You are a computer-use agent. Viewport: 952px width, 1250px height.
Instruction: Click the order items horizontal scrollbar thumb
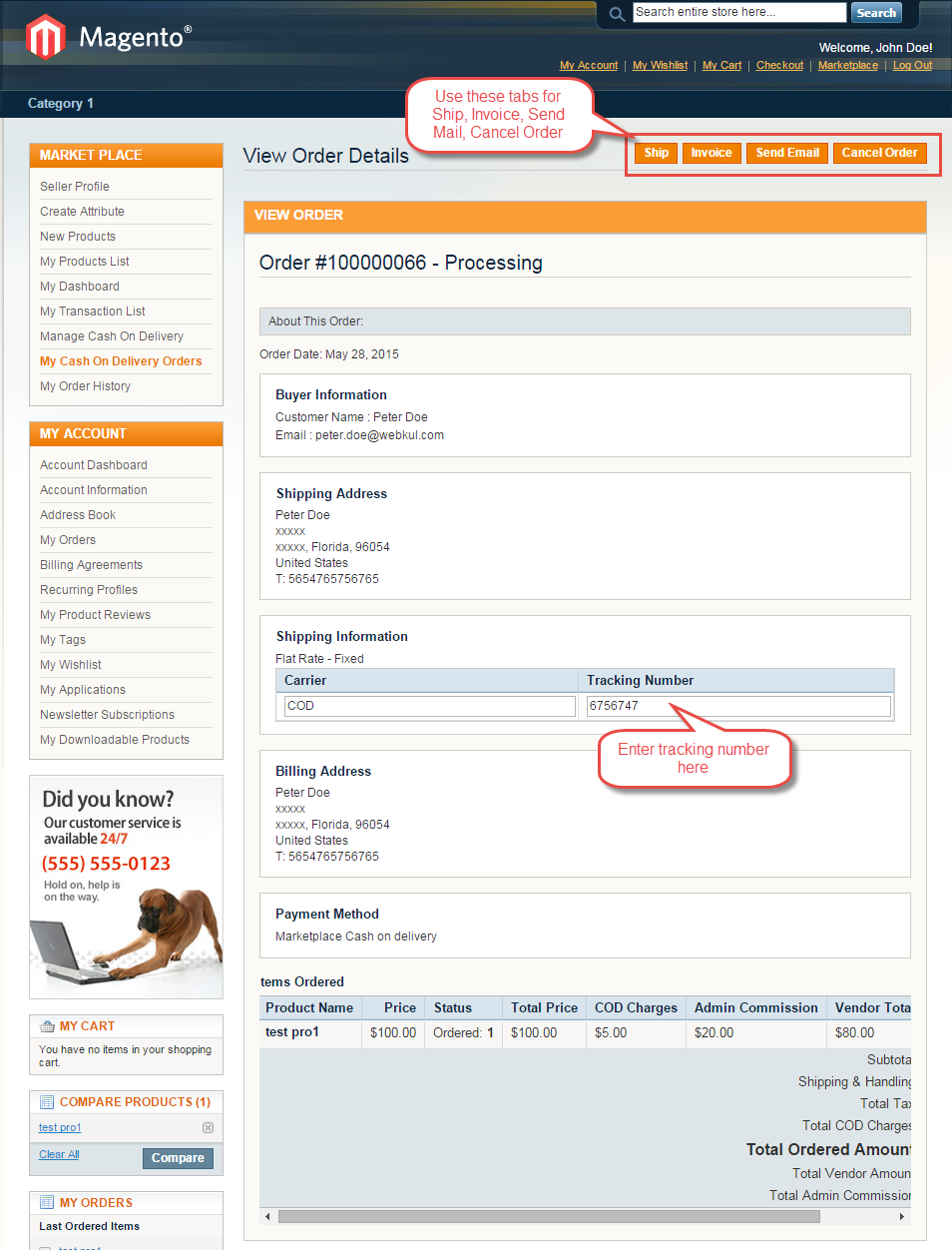pyautogui.click(x=549, y=1216)
